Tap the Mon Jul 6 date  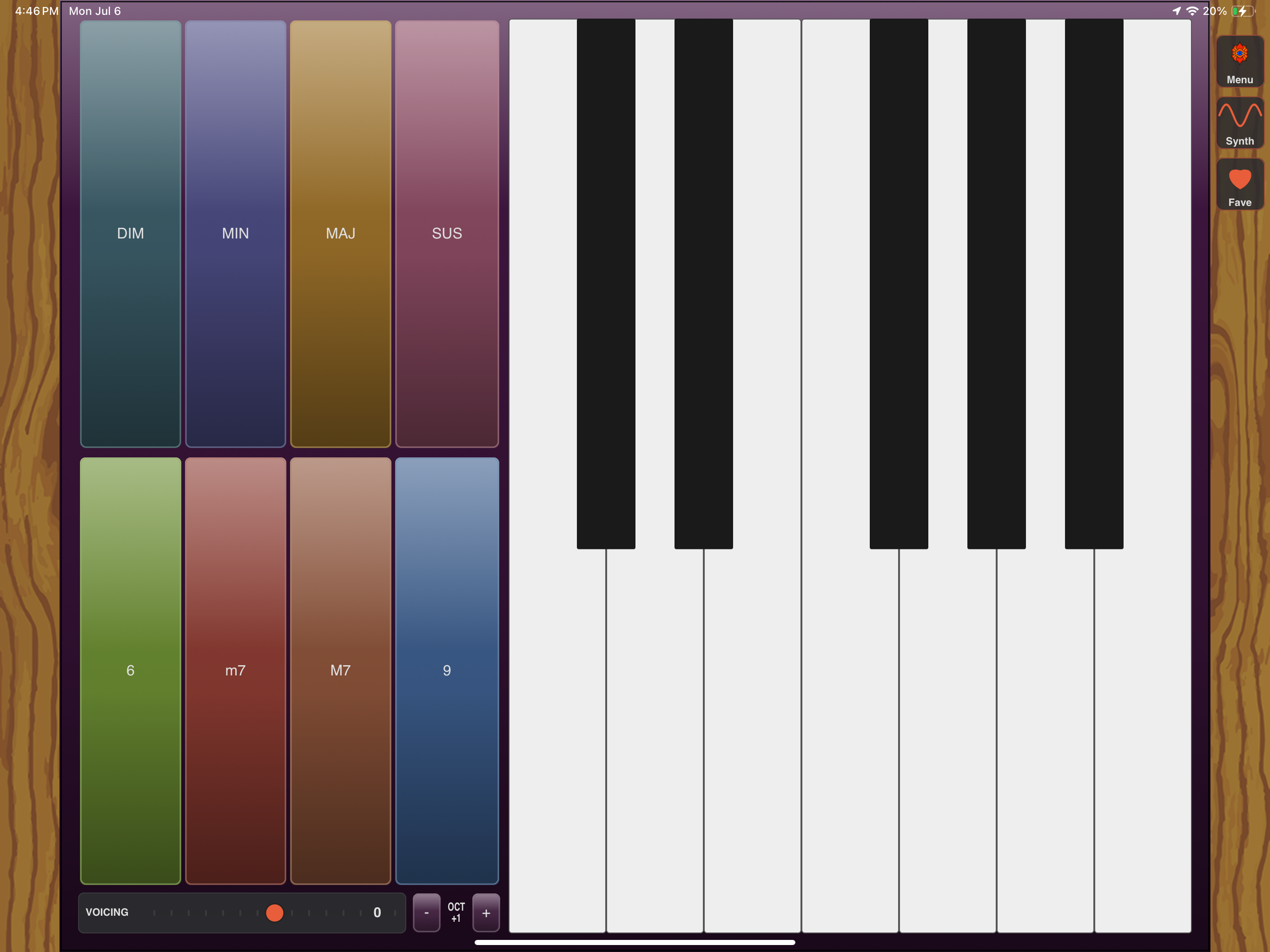(95, 11)
